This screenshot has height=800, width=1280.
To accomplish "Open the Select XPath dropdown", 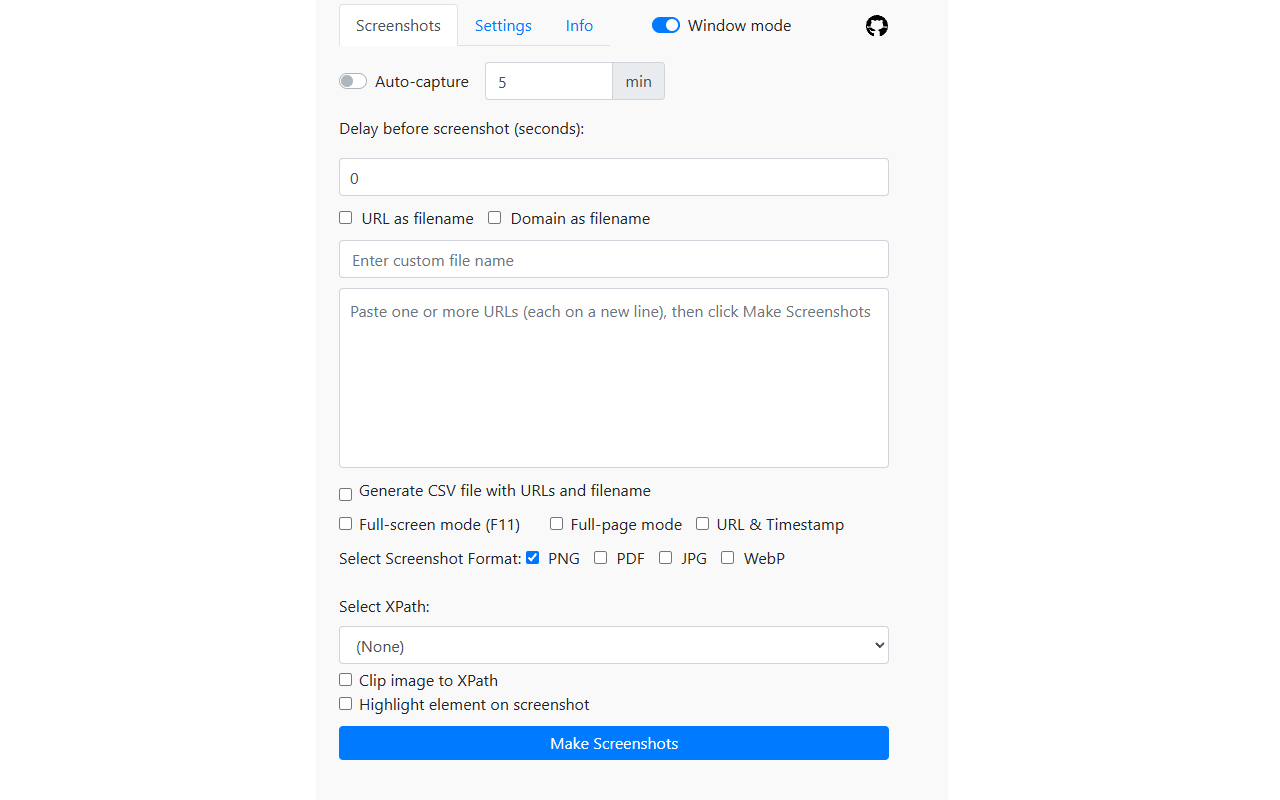I will tap(613, 645).
